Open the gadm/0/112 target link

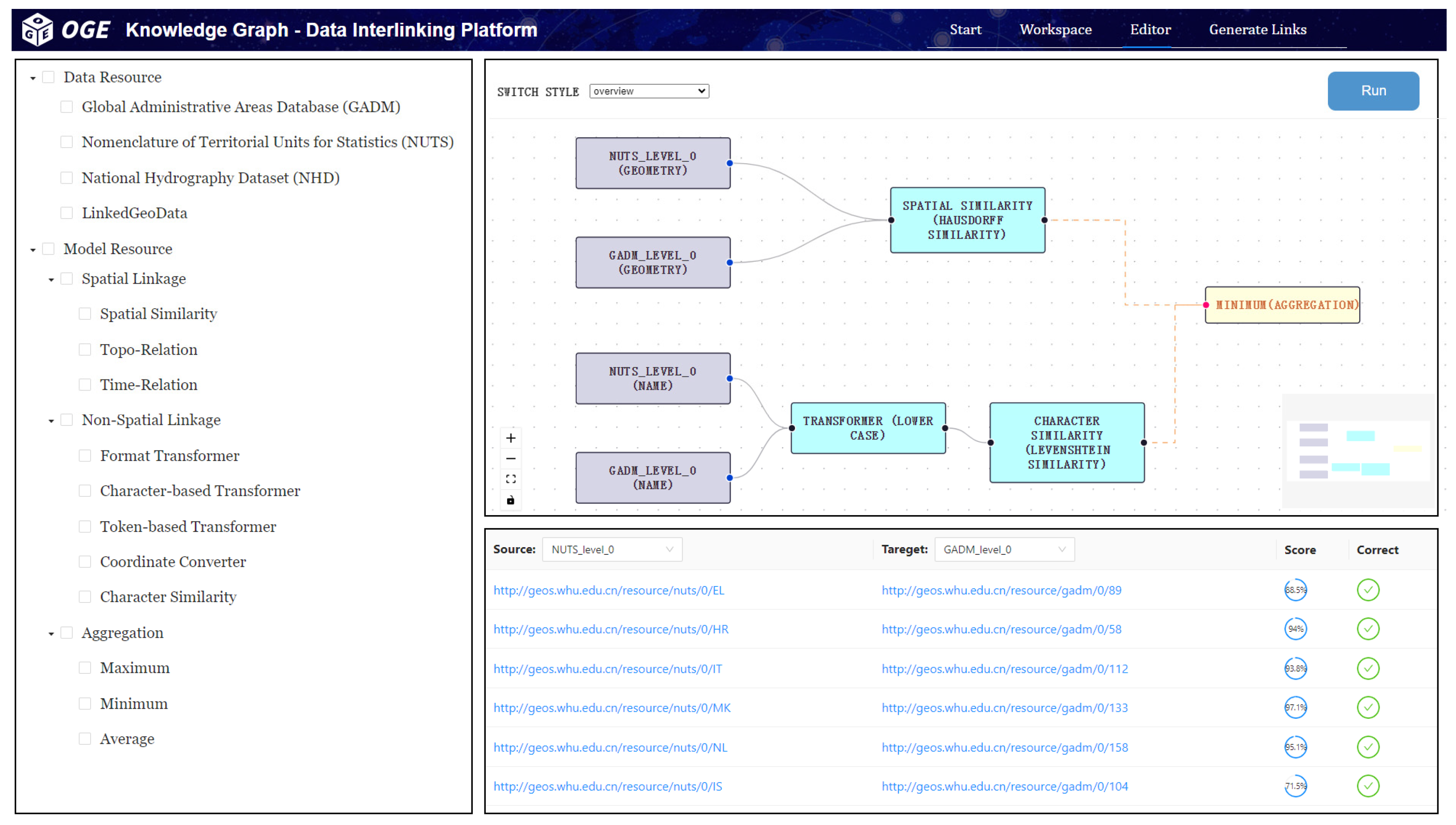(x=1004, y=668)
